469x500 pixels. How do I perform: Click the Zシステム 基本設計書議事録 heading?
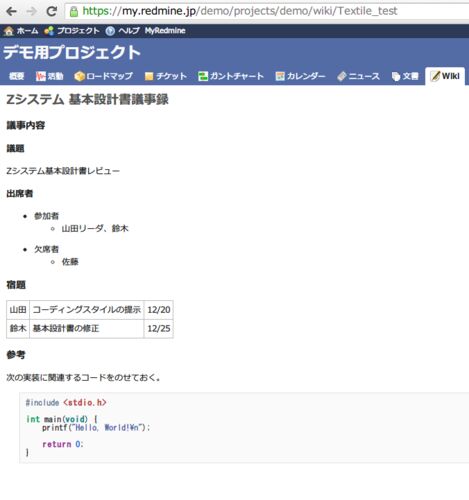coord(87,99)
